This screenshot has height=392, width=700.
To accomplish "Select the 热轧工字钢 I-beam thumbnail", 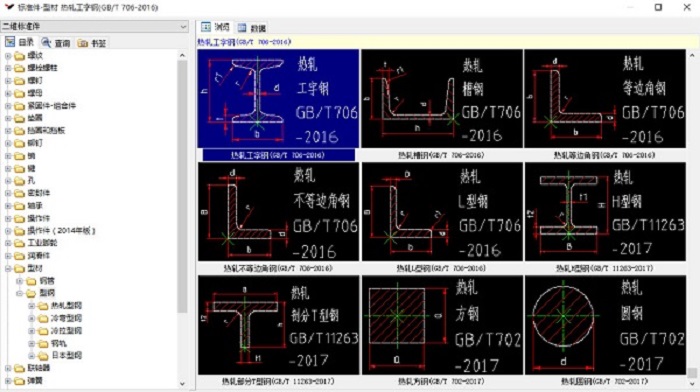I will tap(278, 99).
